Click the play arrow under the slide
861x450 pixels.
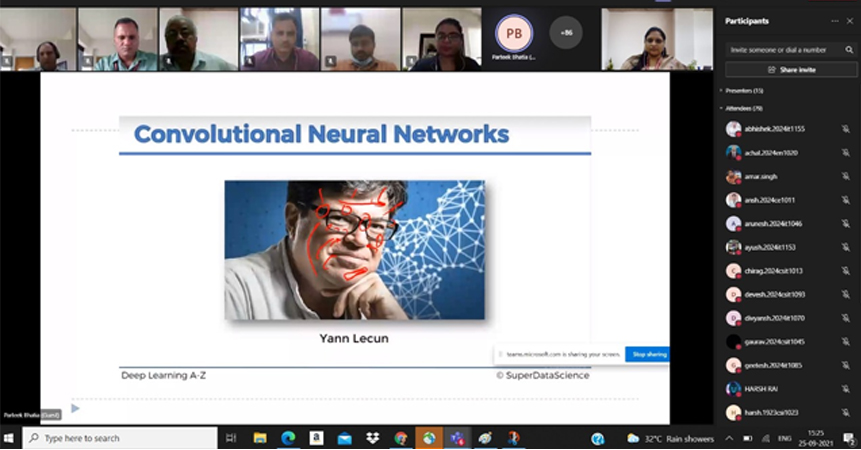coord(75,408)
